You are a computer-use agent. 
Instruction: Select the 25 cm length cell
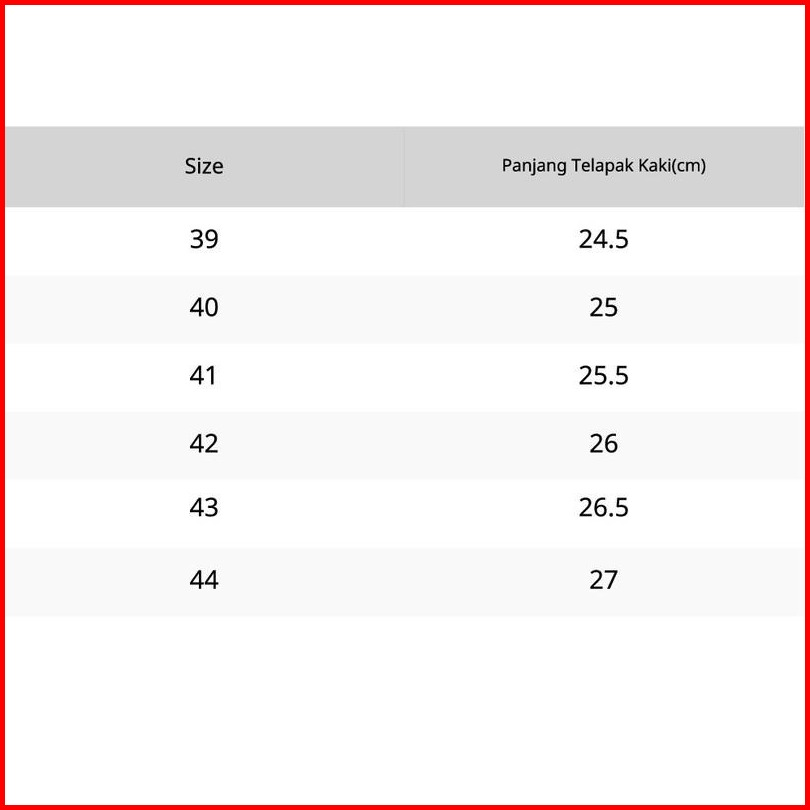pos(603,307)
